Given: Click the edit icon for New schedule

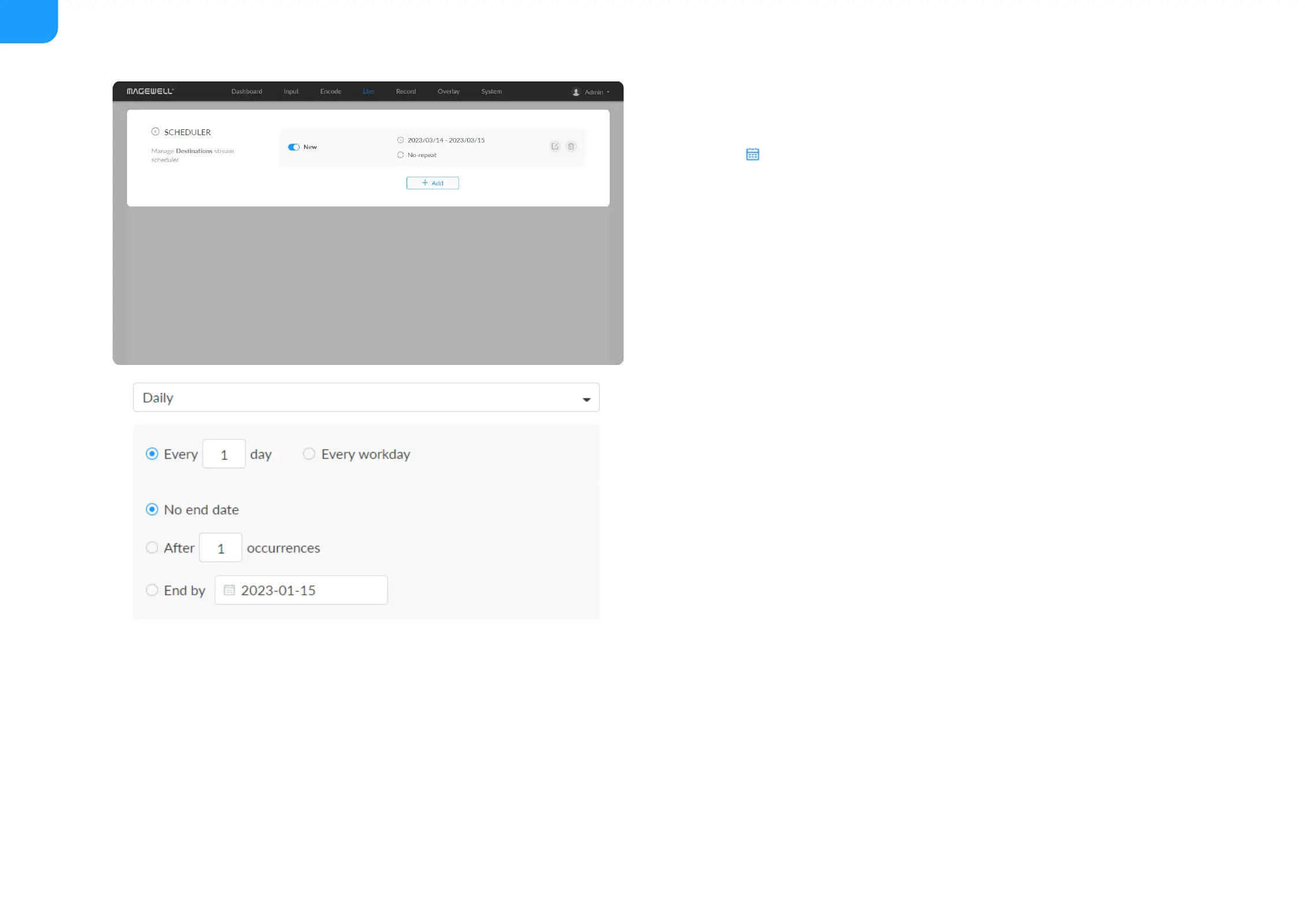Looking at the screenshot, I should click(554, 146).
